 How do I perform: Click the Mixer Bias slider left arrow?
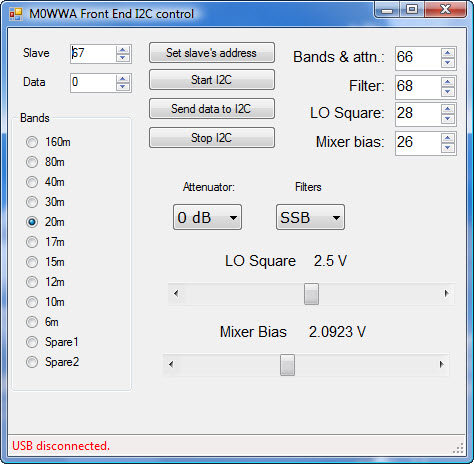pos(171,365)
